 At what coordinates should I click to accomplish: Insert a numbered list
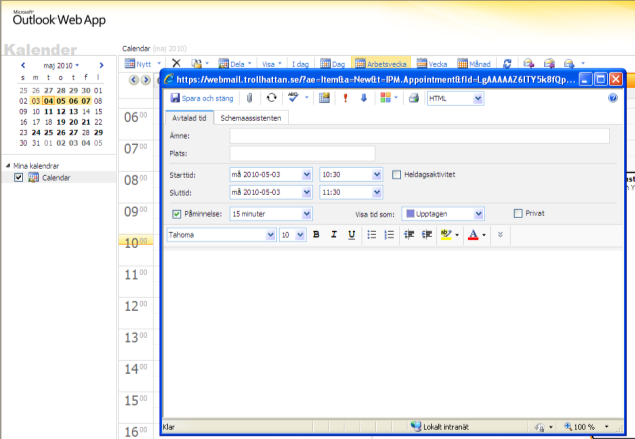pos(389,234)
